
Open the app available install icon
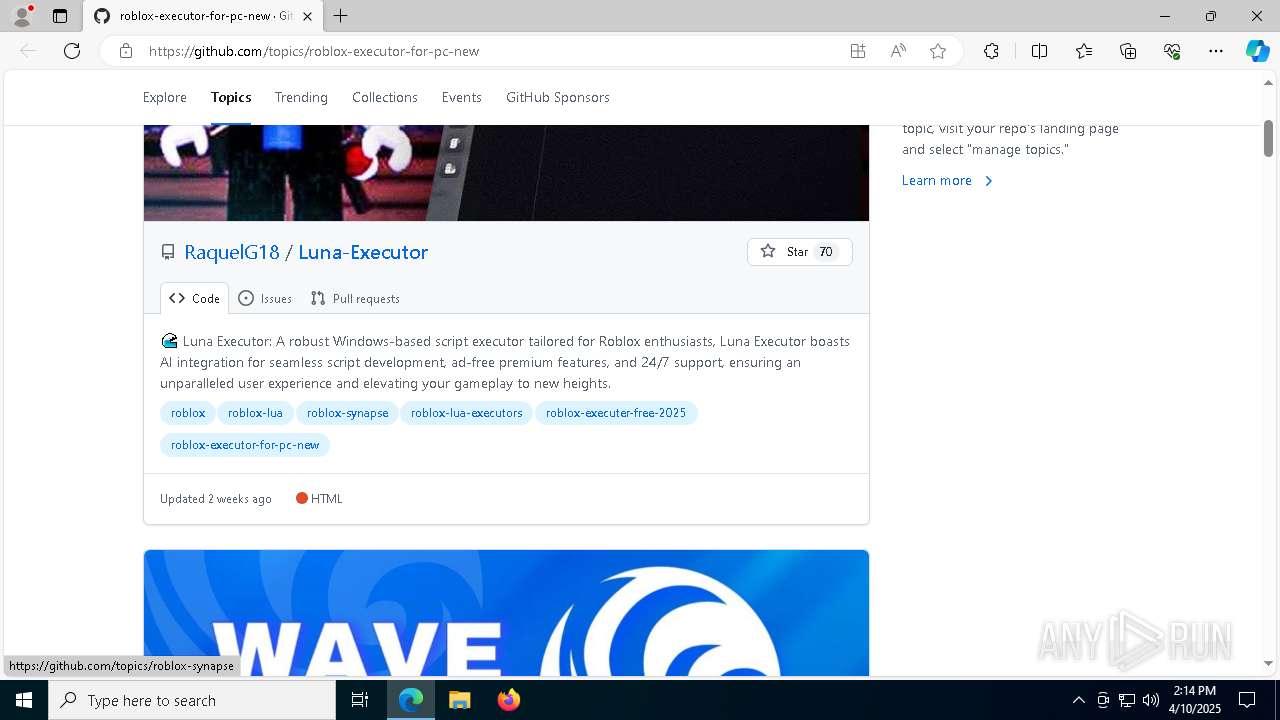coord(858,51)
